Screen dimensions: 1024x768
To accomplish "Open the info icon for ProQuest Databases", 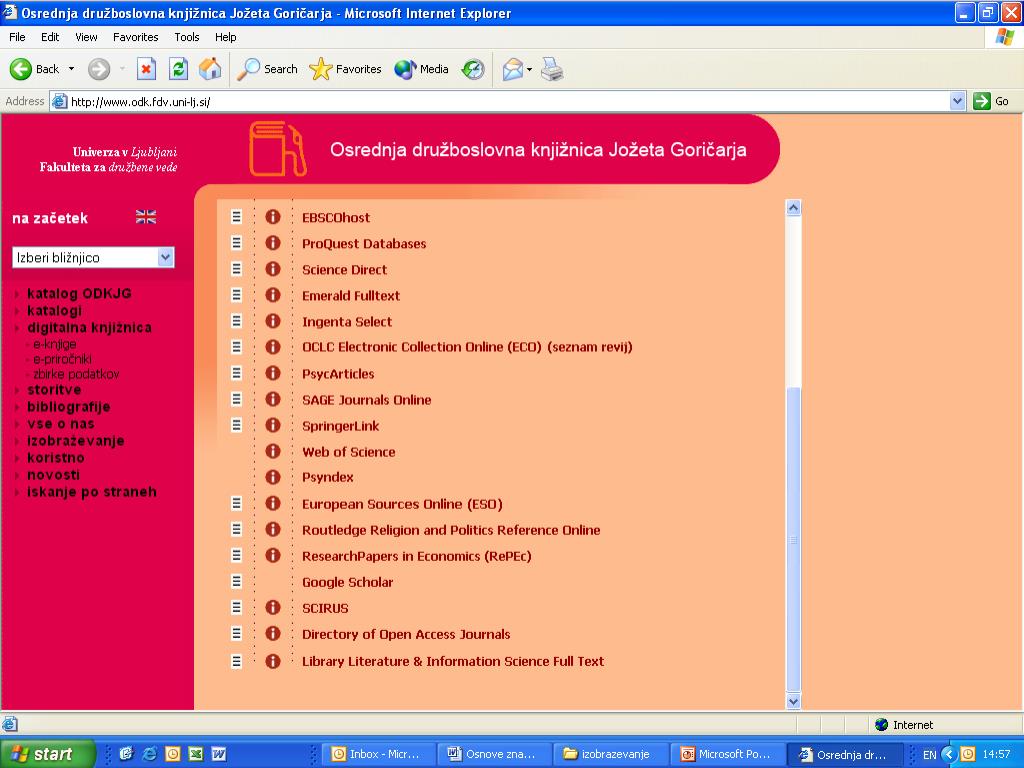I will [x=273, y=243].
